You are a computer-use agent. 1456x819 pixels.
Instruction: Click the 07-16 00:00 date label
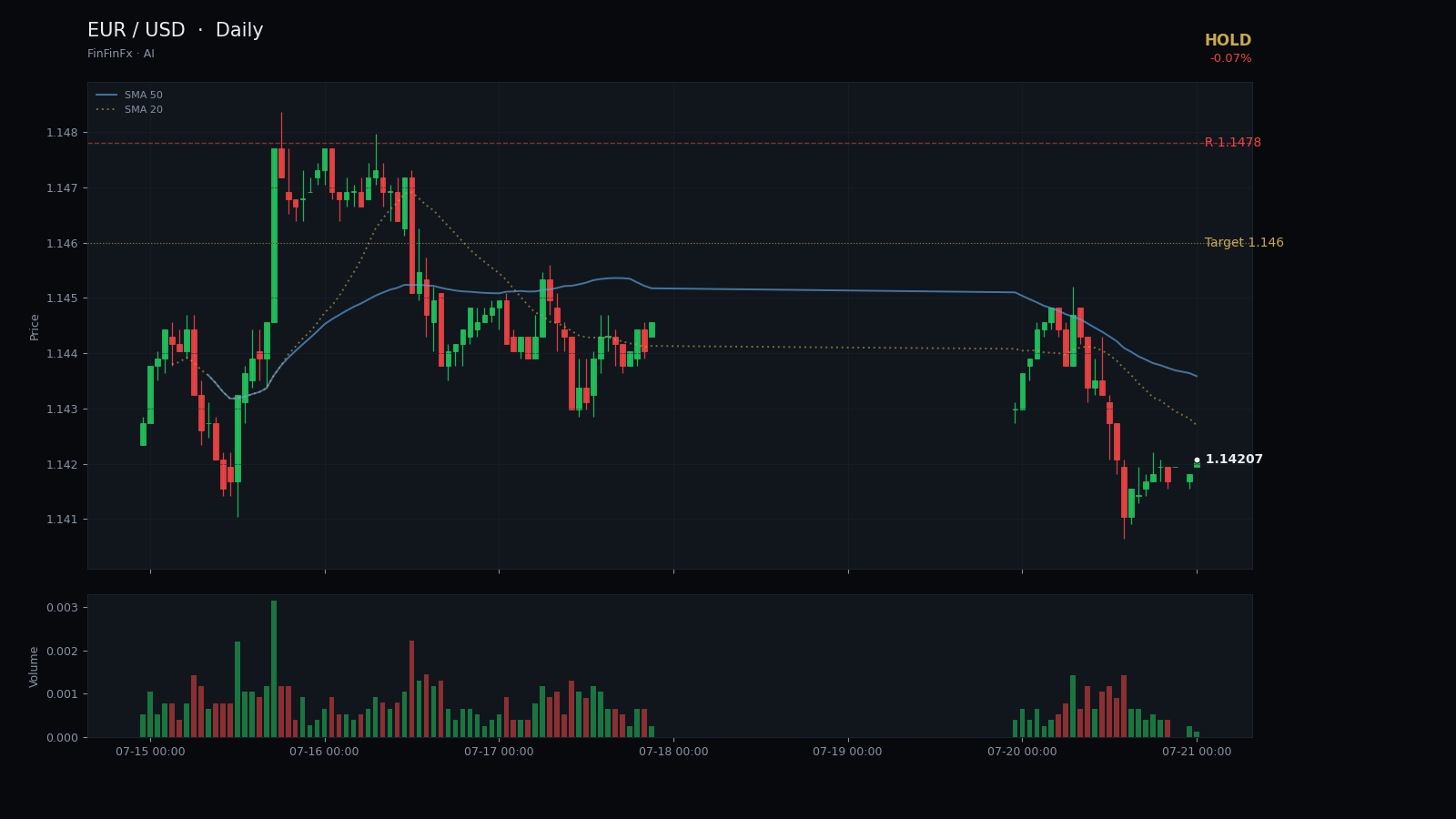click(324, 752)
